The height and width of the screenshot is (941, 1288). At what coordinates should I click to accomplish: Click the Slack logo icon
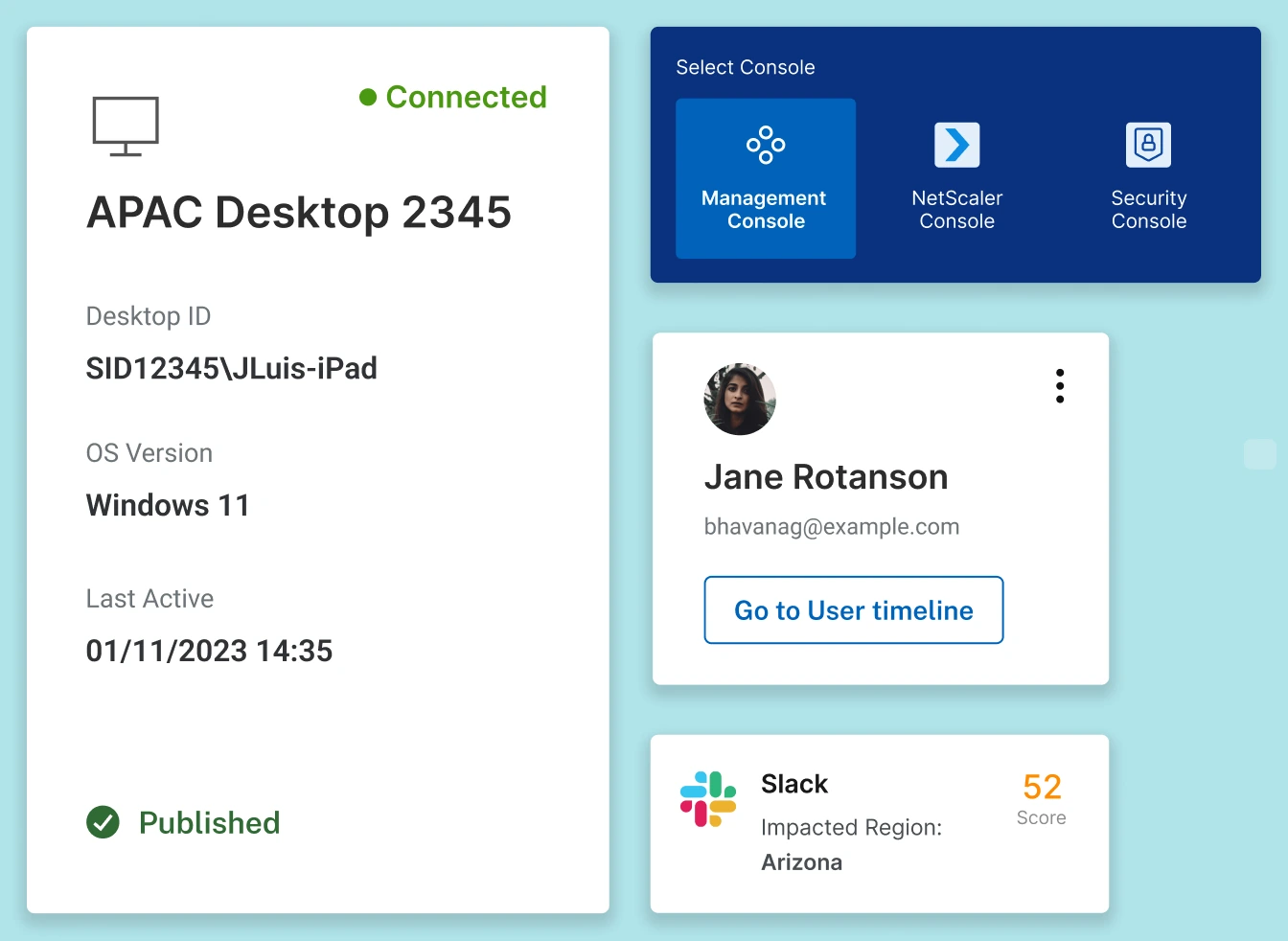(x=708, y=799)
